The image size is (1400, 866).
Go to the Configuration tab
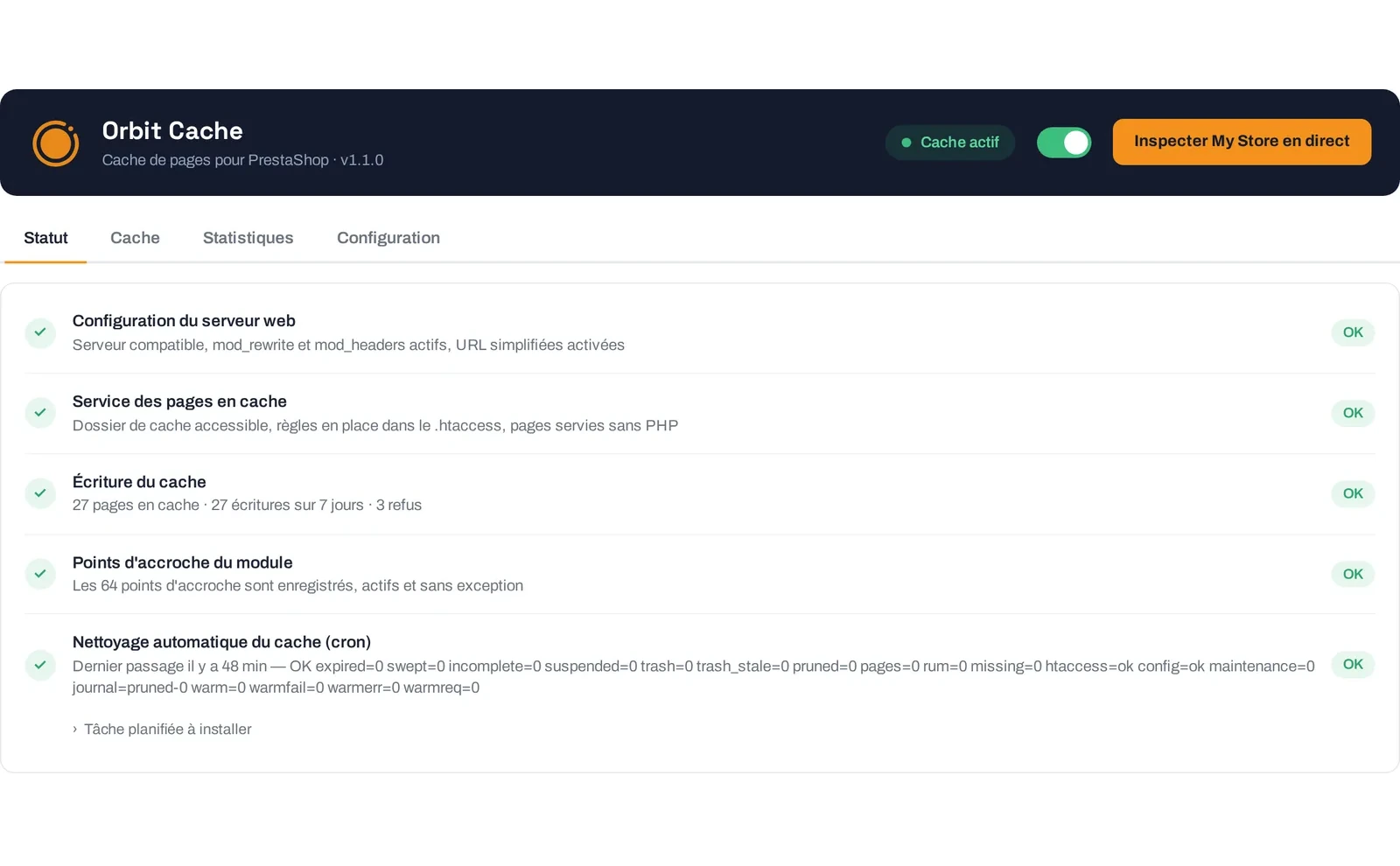pyautogui.click(x=388, y=238)
